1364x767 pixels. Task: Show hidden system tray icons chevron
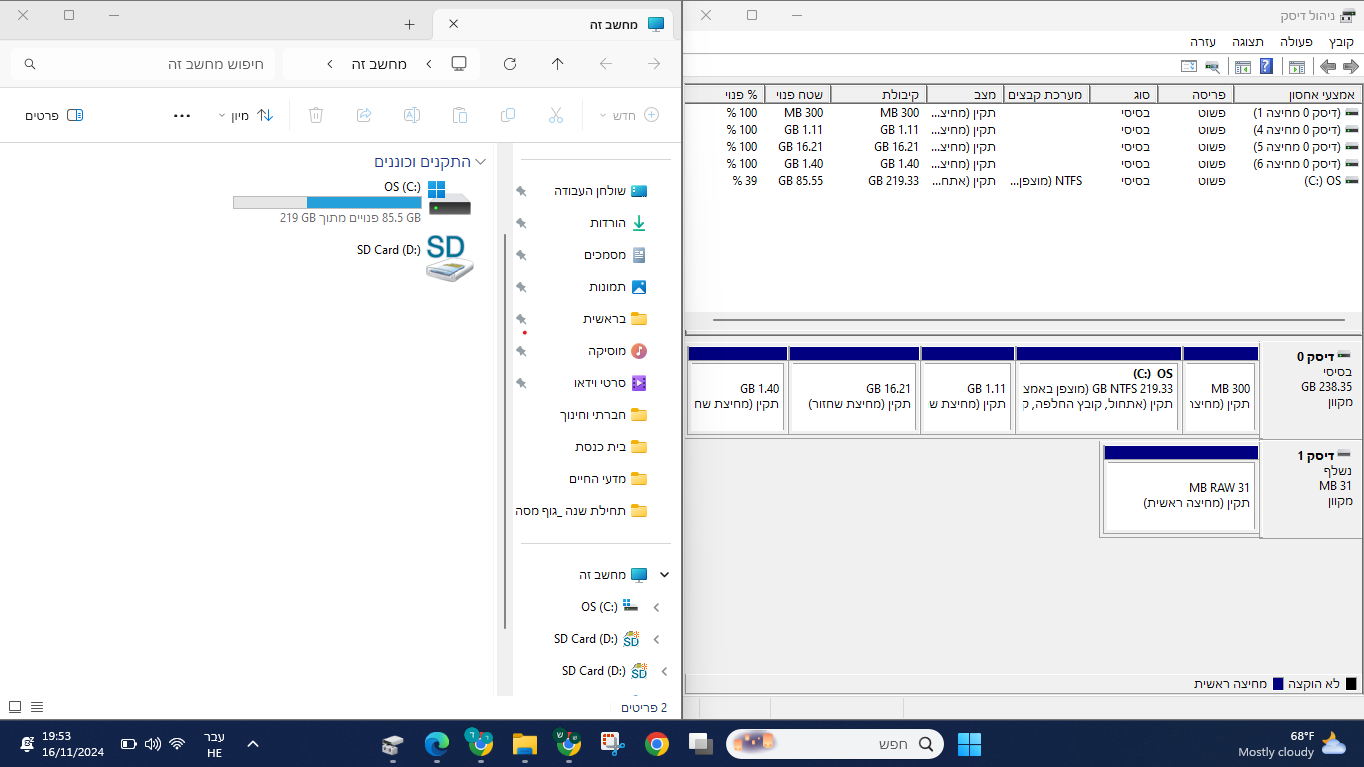click(253, 744)
